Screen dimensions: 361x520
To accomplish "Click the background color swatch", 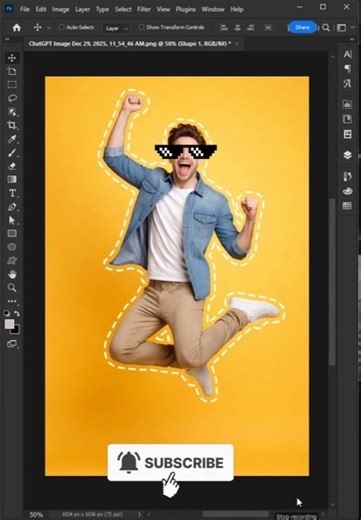I will (x=16, y=330).
